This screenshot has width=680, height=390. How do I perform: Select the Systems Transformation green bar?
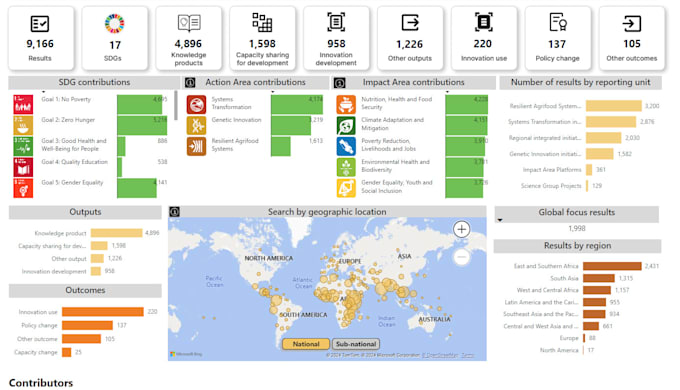tap(297, 105)
